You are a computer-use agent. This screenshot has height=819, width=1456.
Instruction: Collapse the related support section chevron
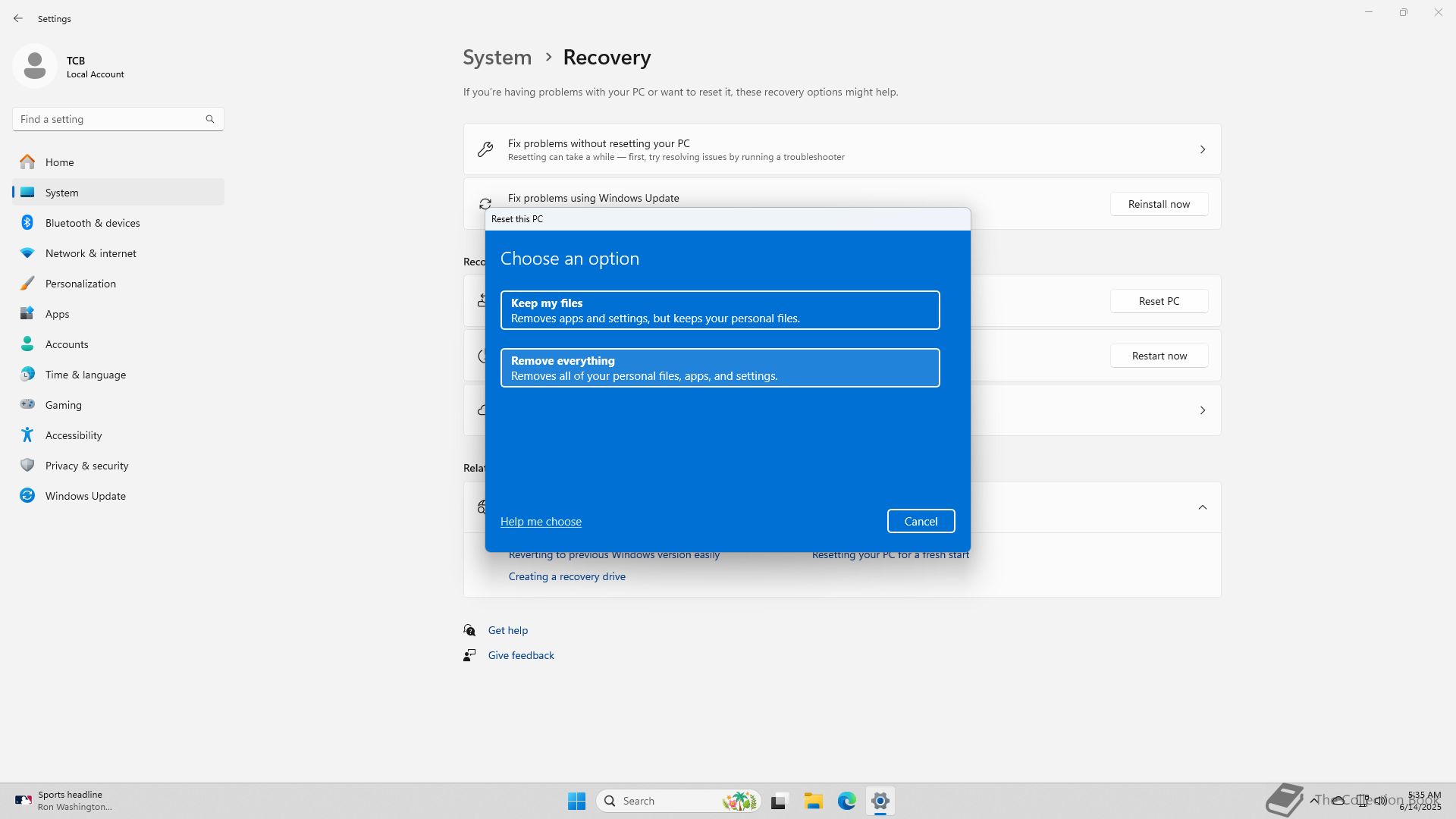click(x=1202, y=507)
